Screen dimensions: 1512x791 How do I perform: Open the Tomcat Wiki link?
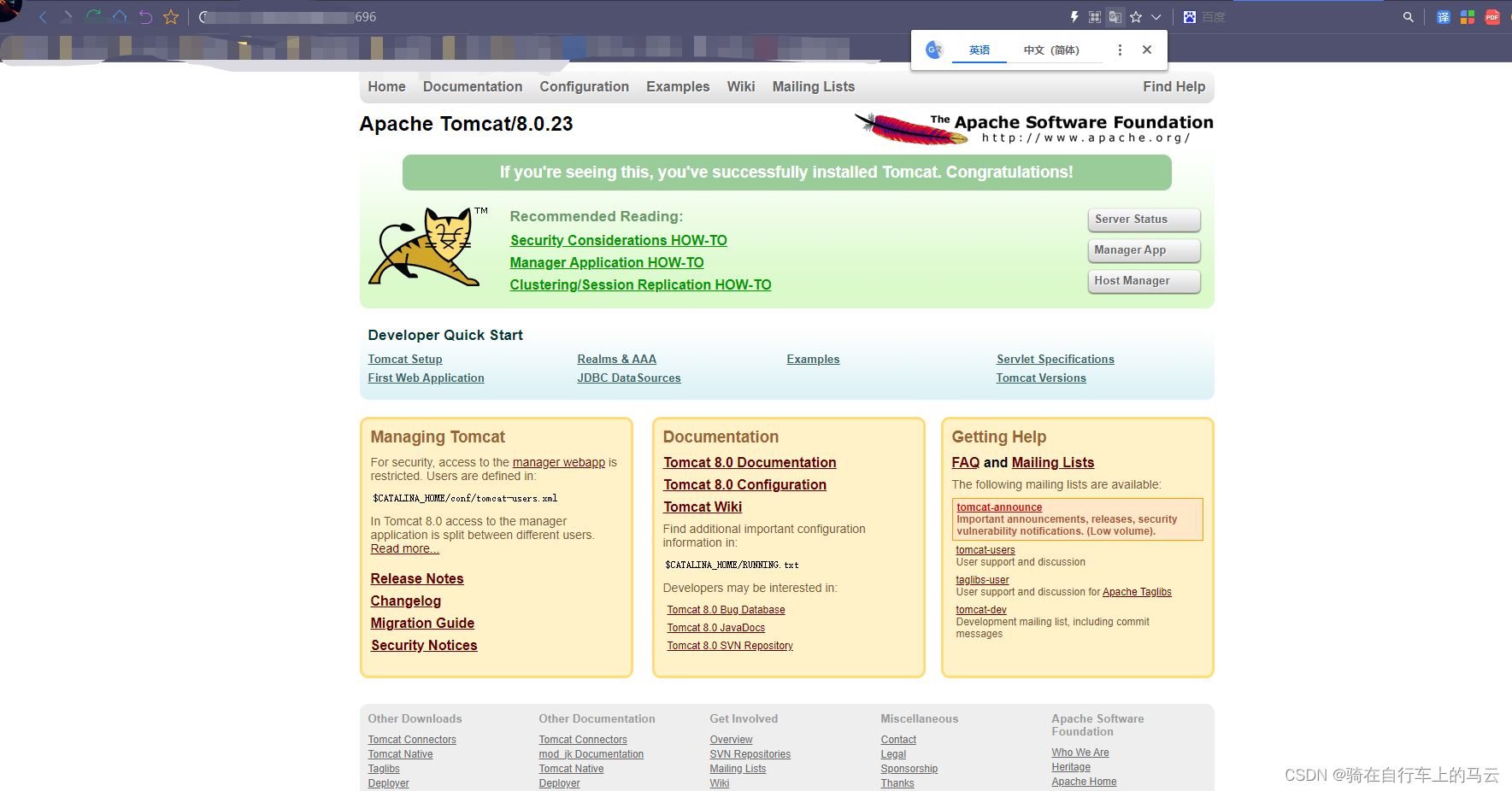[x=703, y=507]
